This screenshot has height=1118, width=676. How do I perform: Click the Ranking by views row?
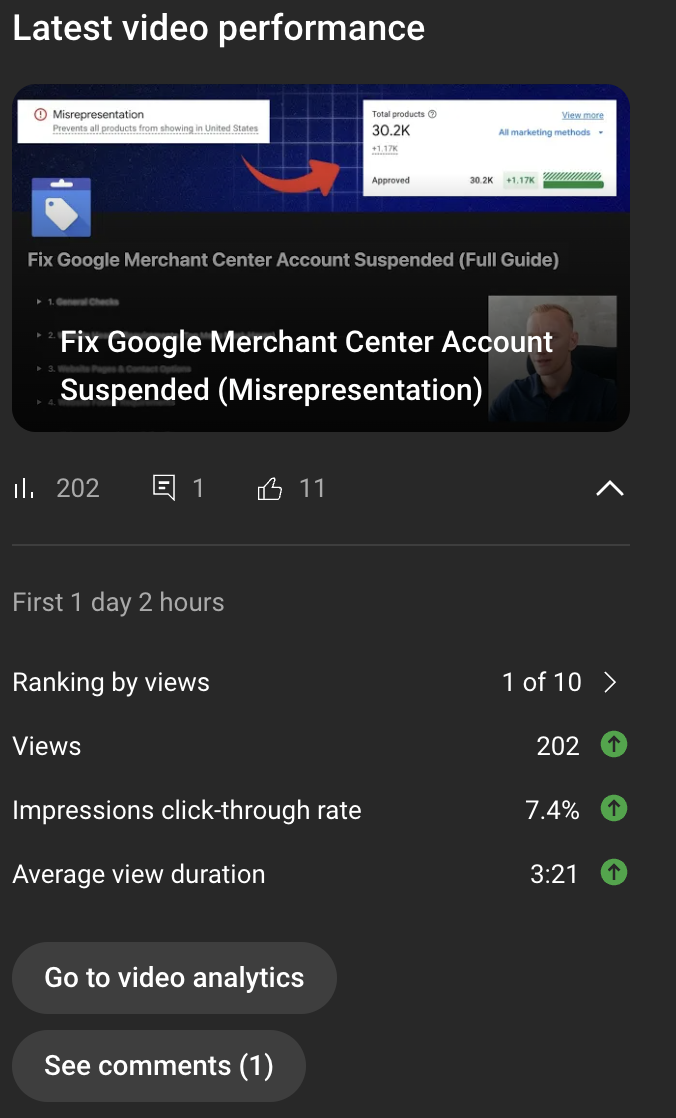(110, 682)
